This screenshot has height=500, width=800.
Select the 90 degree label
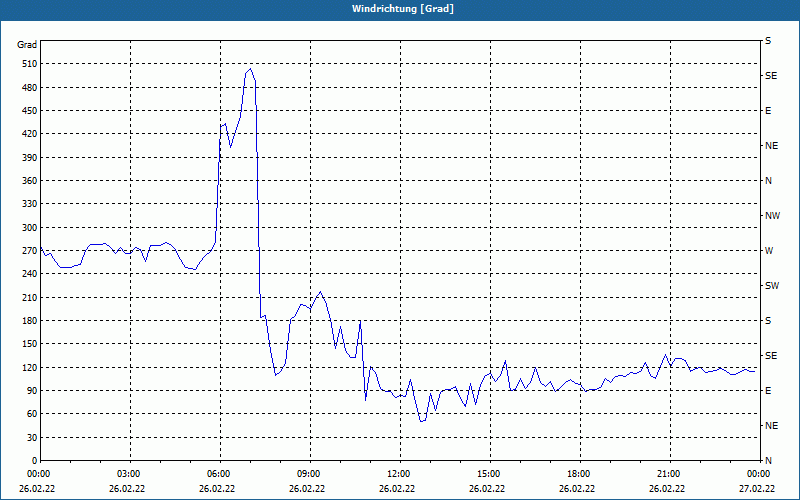pos(33,391)
